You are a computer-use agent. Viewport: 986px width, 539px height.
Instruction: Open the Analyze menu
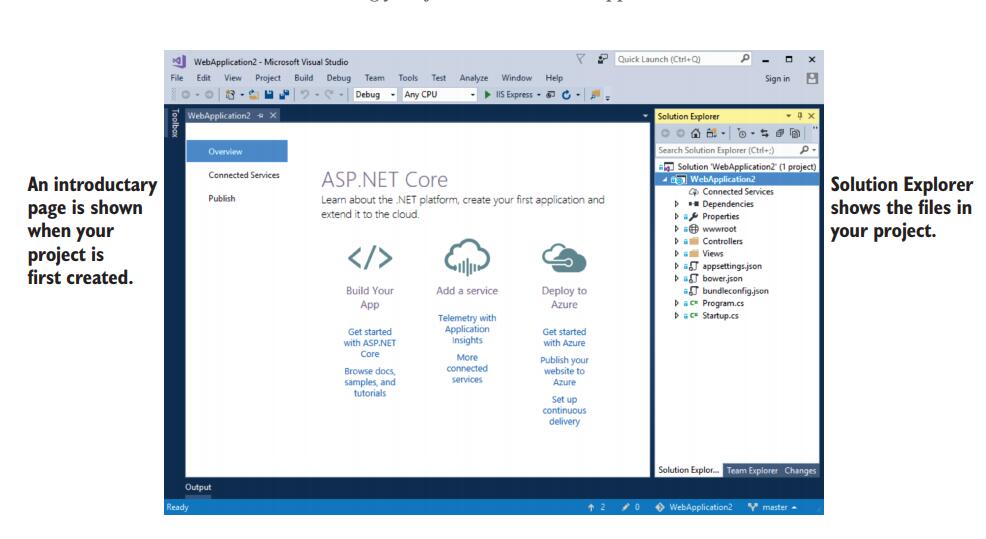[x=474, y=78]
